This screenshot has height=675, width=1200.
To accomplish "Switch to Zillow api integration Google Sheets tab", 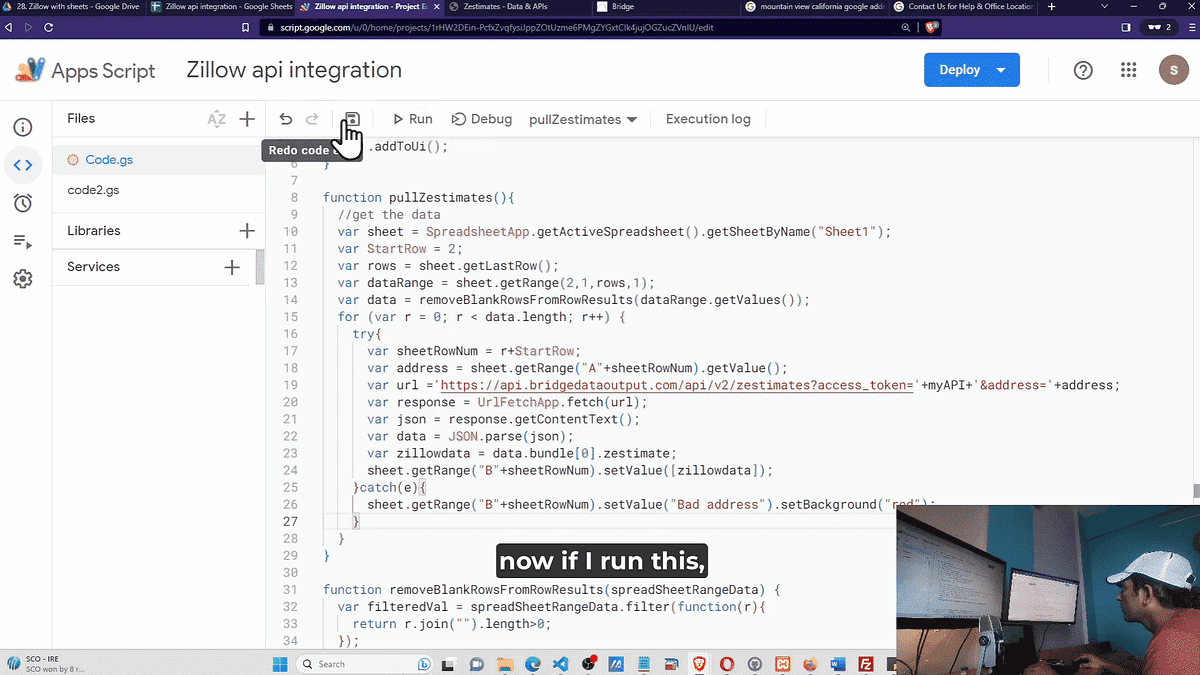I will click(220, 6).
